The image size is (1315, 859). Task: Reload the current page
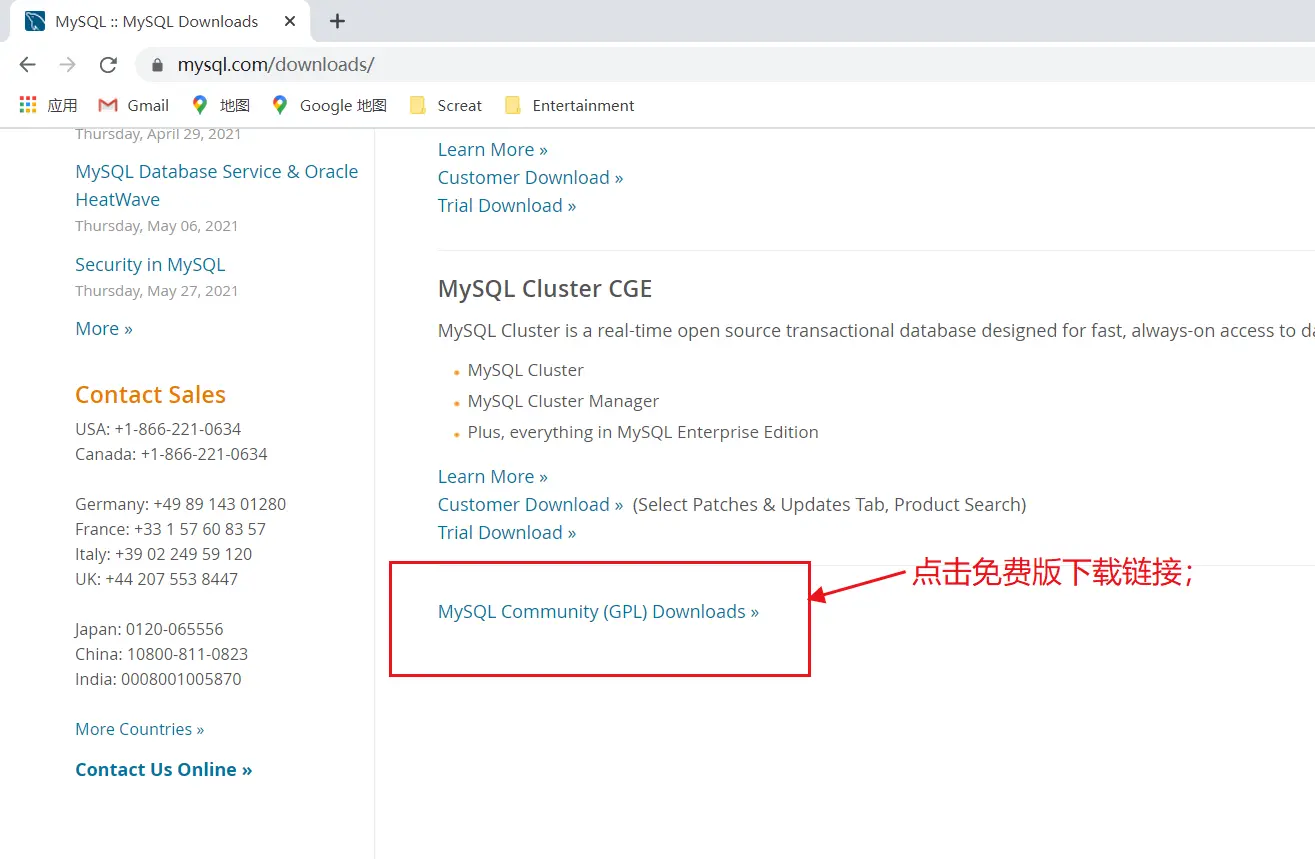pyautogui.click(x=108, y=65)
